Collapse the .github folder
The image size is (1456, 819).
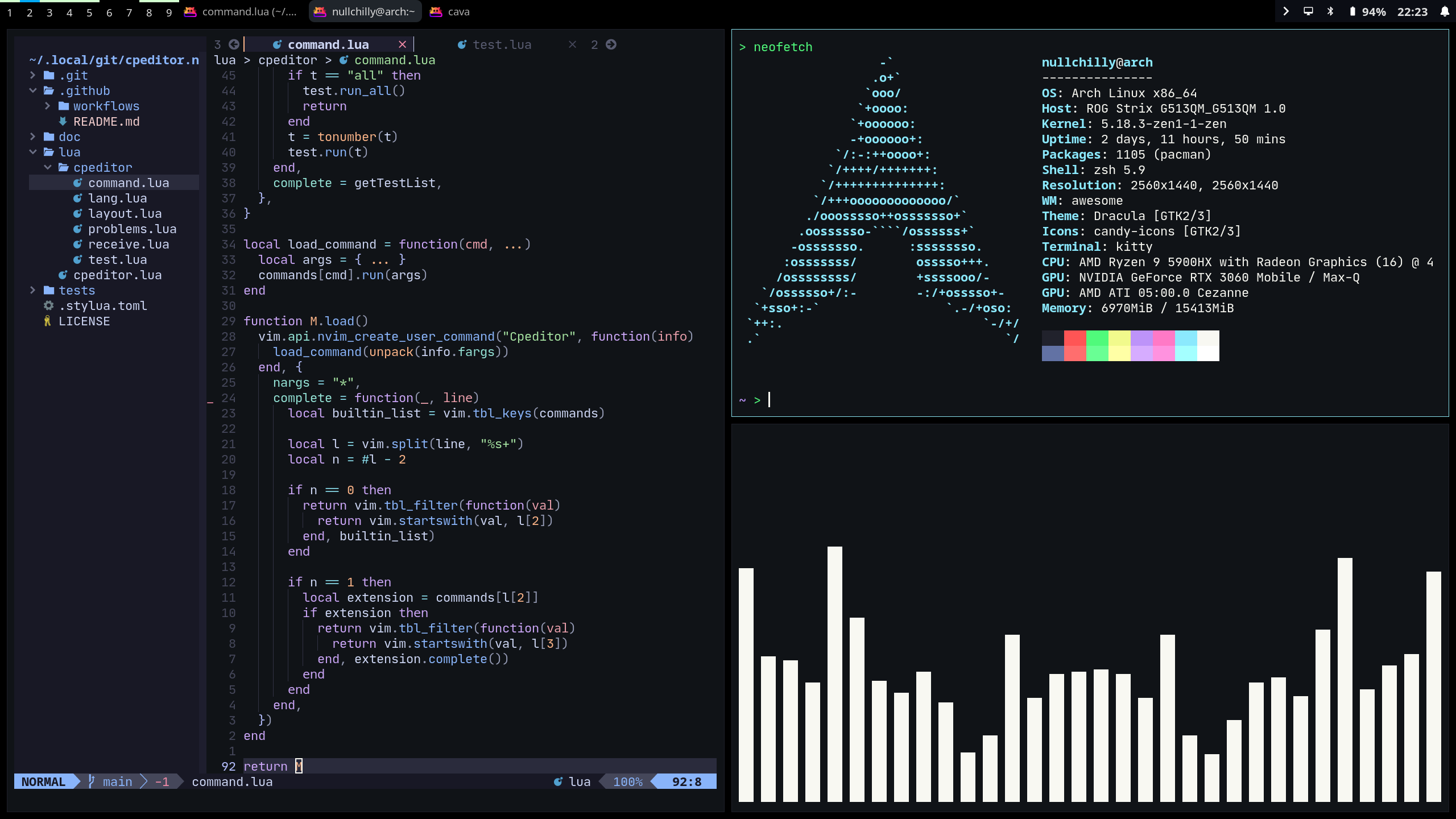click(33, 90)
